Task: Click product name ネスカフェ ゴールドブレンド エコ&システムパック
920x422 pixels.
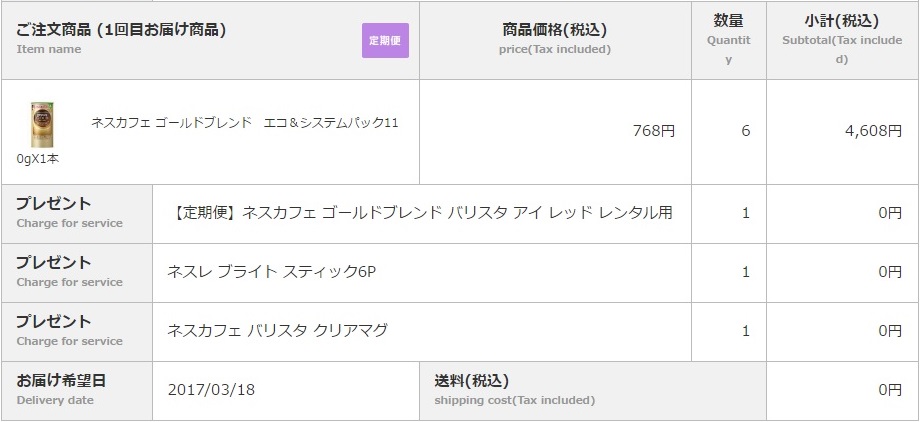Action: (245, 122)
